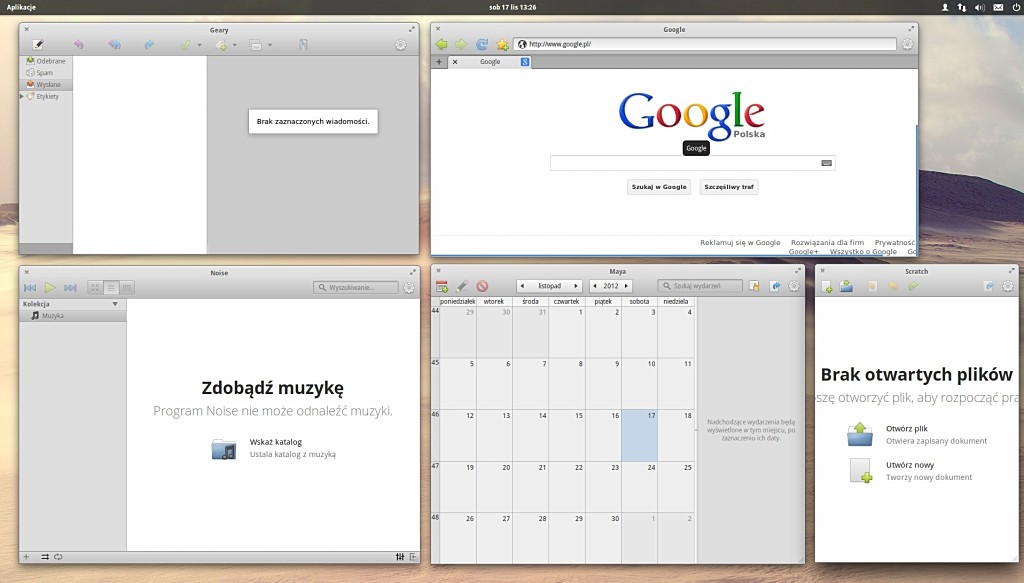Click the Szukaj wydarzeń search field

(699, 286)
